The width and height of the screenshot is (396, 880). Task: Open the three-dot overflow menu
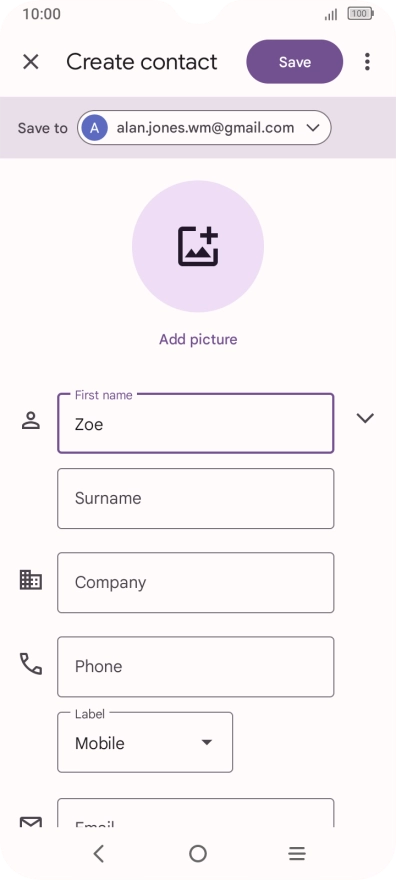[x=367, y=62]
